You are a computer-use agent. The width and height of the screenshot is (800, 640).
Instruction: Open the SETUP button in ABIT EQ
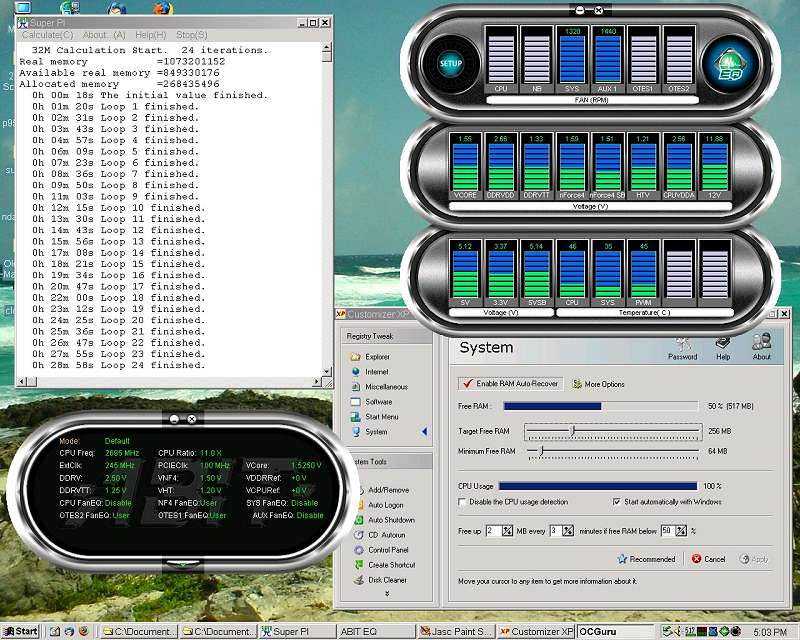coord(451,64)
